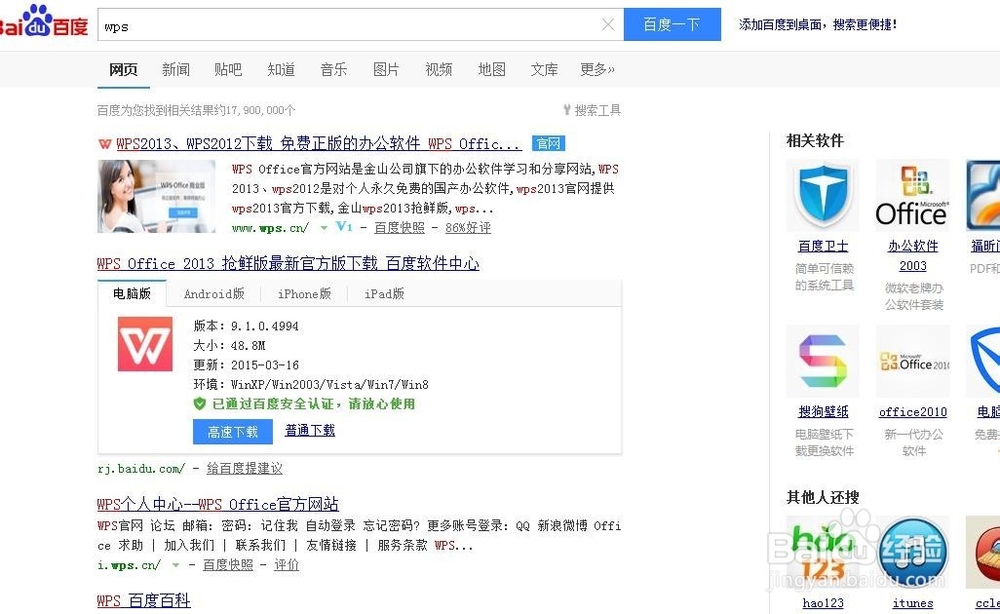Click the 86%好评 link
This screenshot has width=1000, height=614.
(x=468, y=228)
